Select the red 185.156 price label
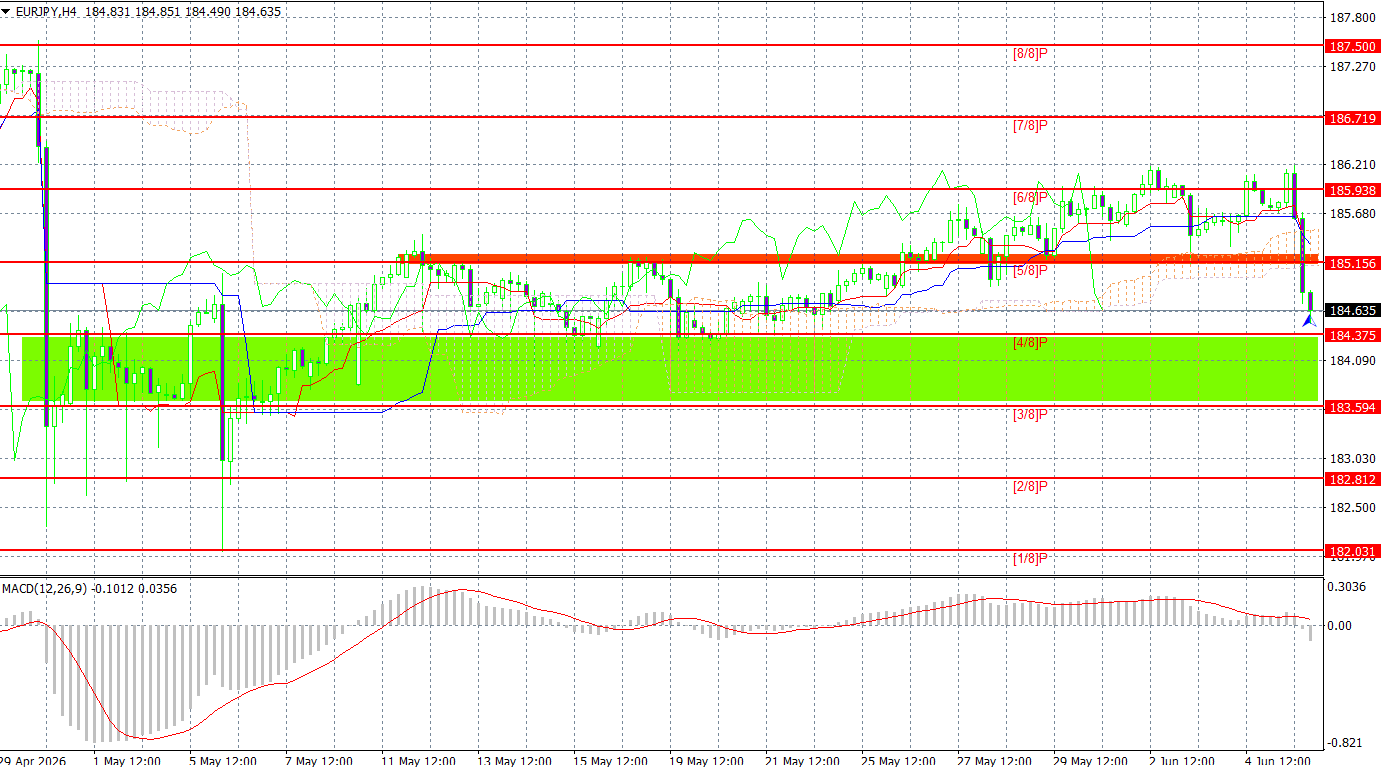The width and height of the screenshot is (1387, 767). [1352, 263]
